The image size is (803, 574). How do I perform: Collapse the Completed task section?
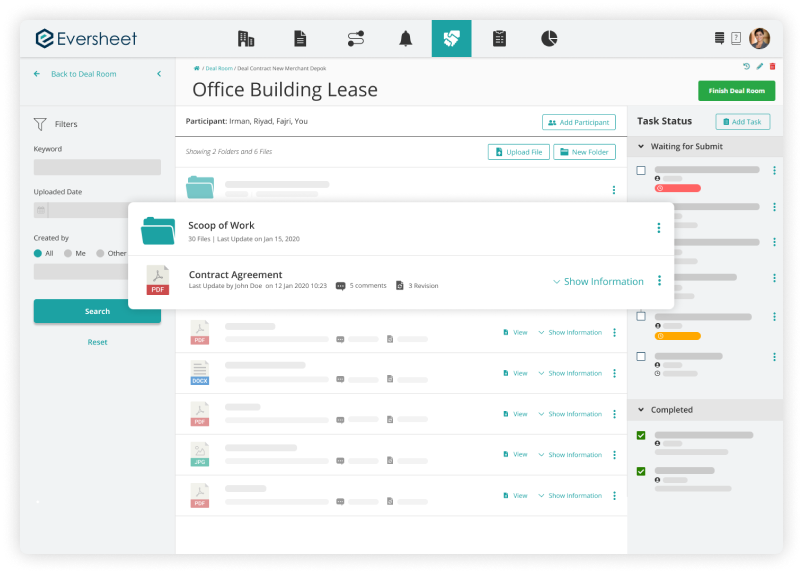[640, 410]
